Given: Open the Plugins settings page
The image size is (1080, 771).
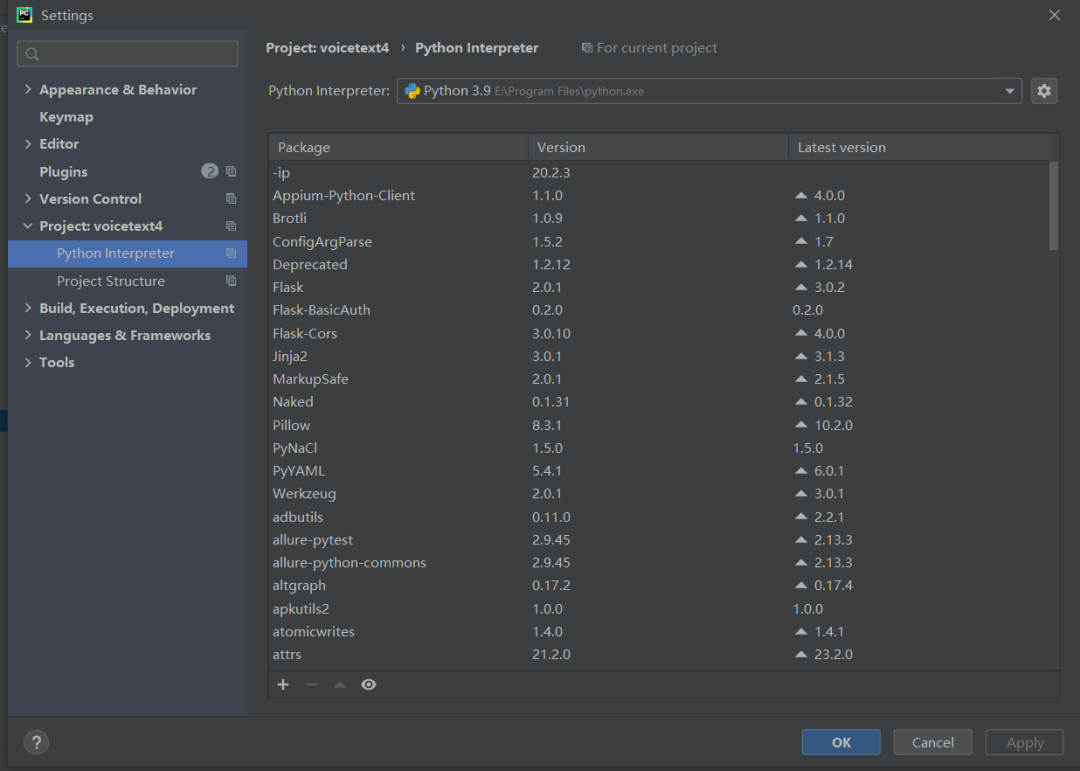Looking at the screenshot, I should pos(63,172).
